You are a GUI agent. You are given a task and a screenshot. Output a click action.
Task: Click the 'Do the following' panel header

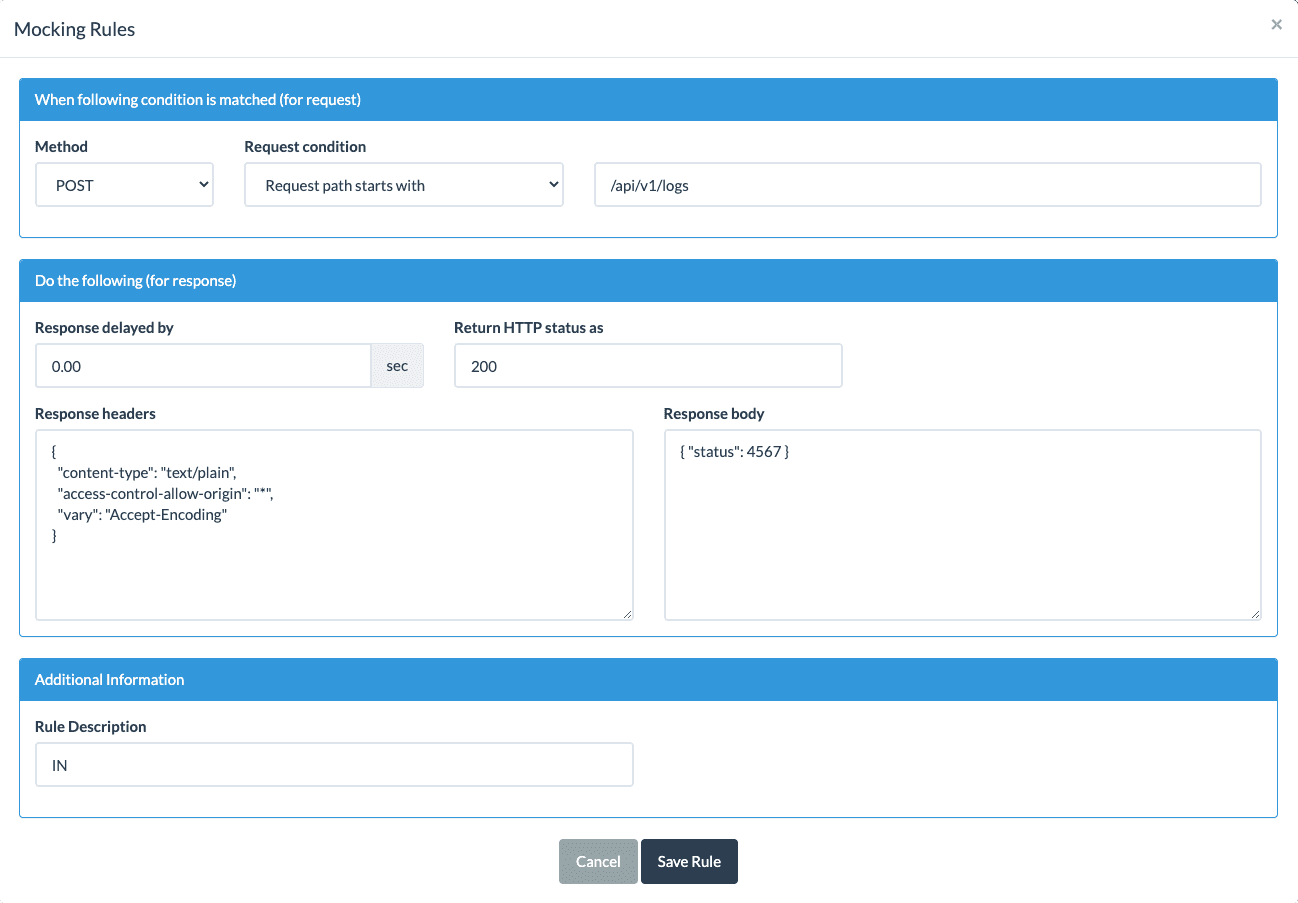[x=648, y=281]
